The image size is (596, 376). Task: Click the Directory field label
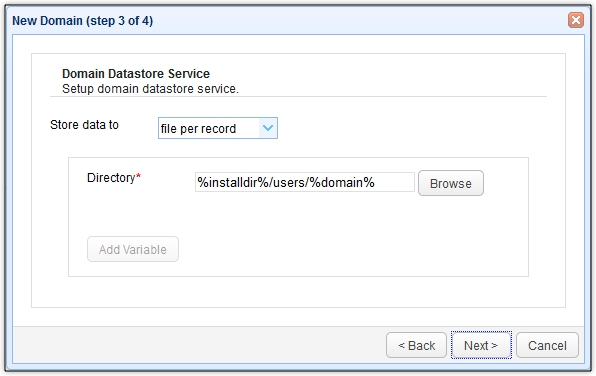click(x=114, y=178)
